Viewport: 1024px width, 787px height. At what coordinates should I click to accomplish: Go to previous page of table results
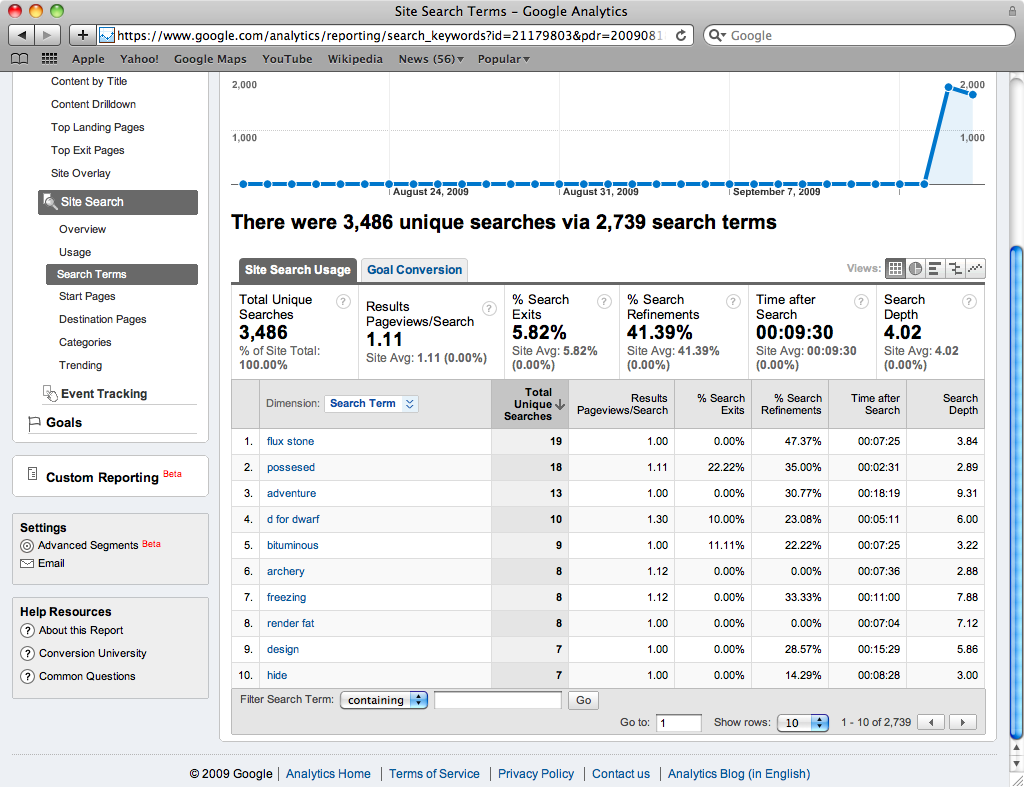point(932,722)
